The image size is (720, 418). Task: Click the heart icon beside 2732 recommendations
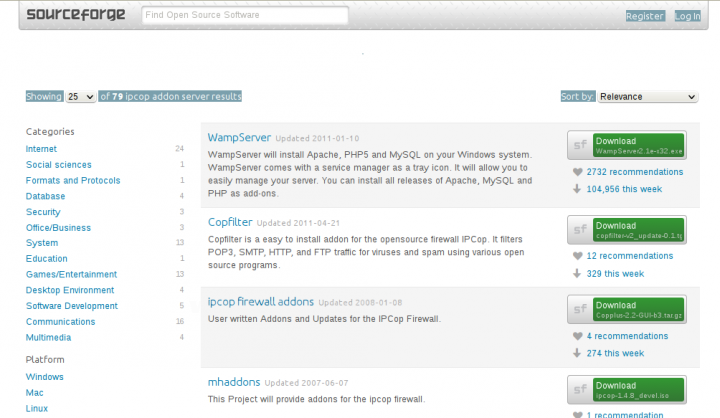tap(577, 172)
